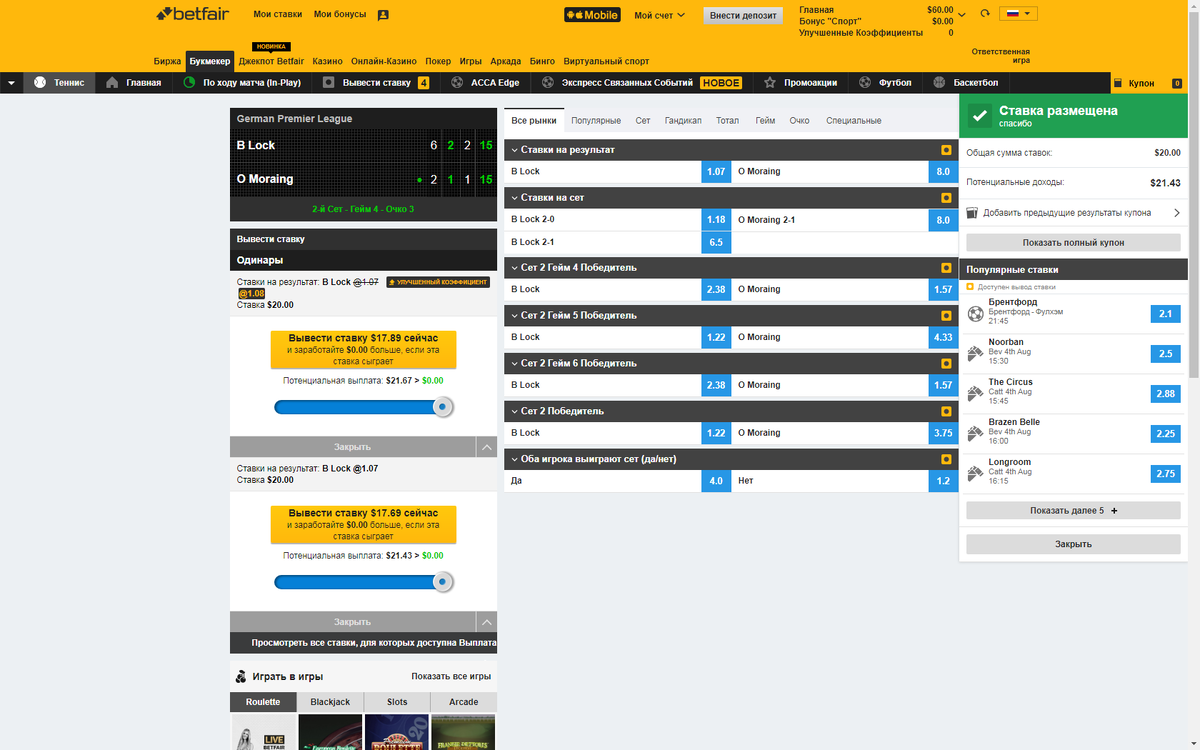Click cash out icon on Ставки на результат
The height and width of the screenshot is (750, 1200).
946,150
